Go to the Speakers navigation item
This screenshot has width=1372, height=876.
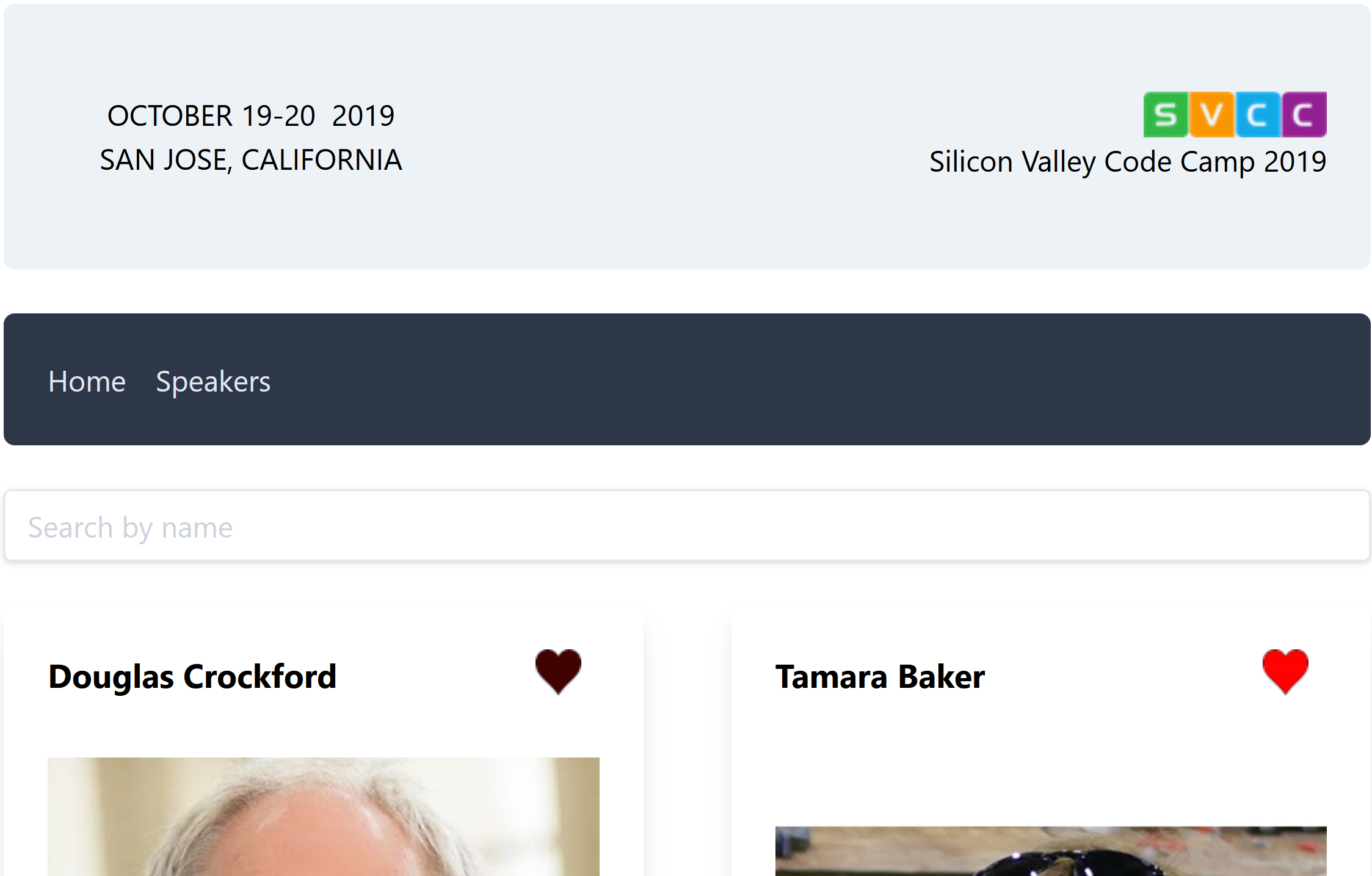click(x=213, y=382)
